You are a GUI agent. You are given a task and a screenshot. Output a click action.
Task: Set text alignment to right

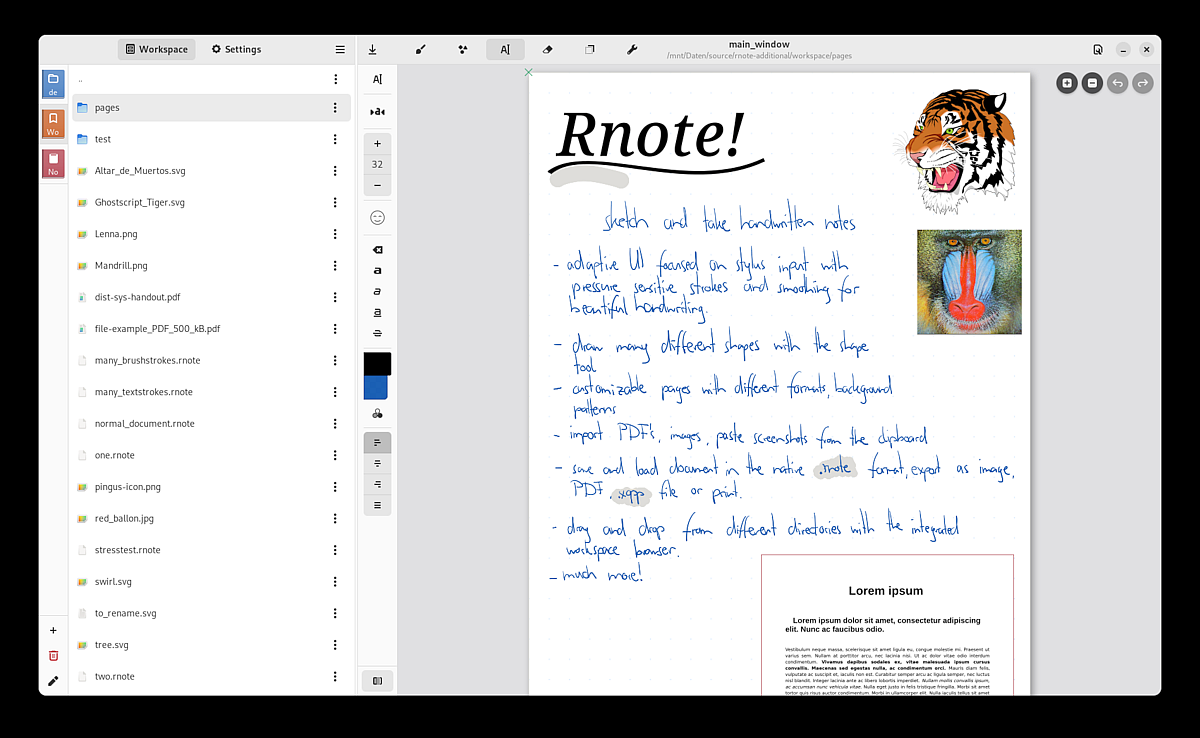[x=377, y=484]
